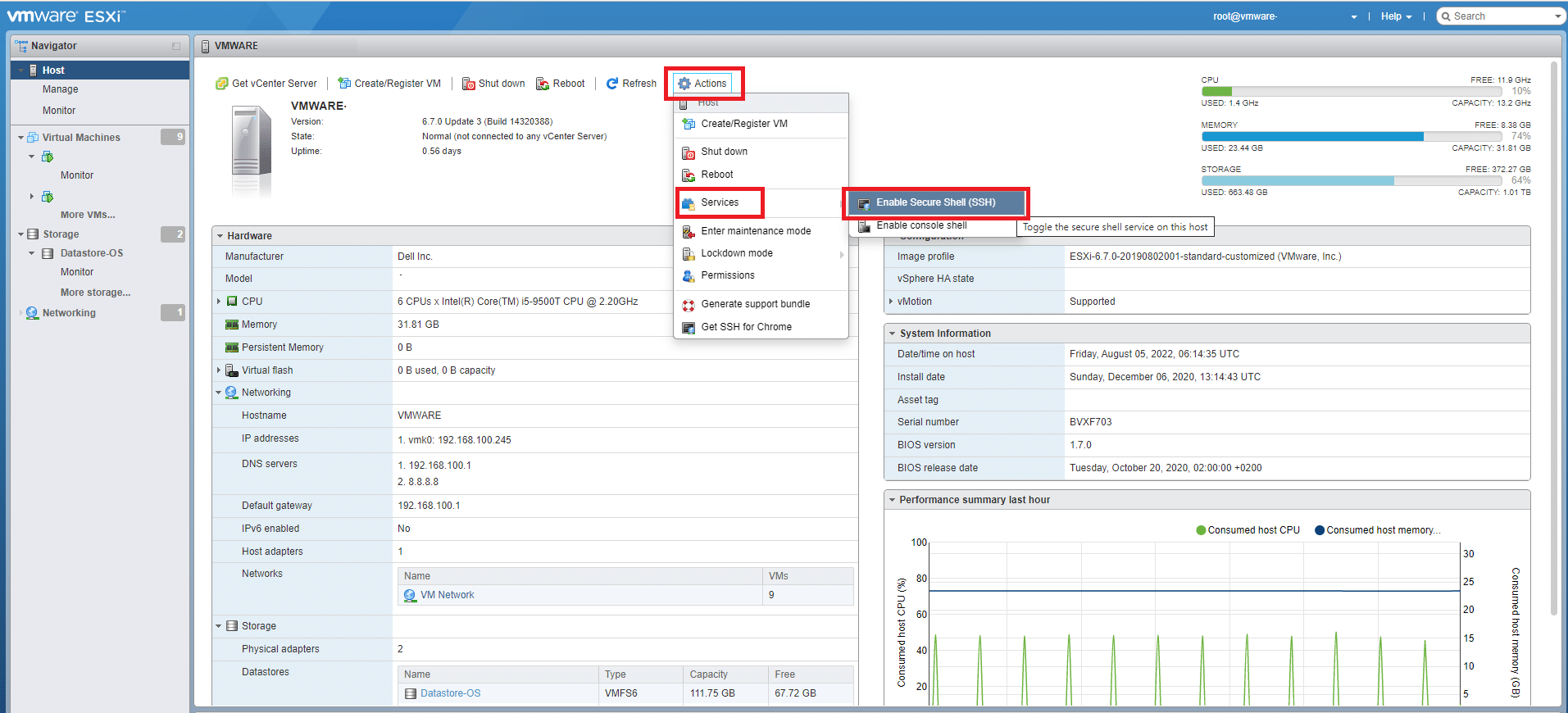Click the Reboot toolbar icon

point(543,84)
